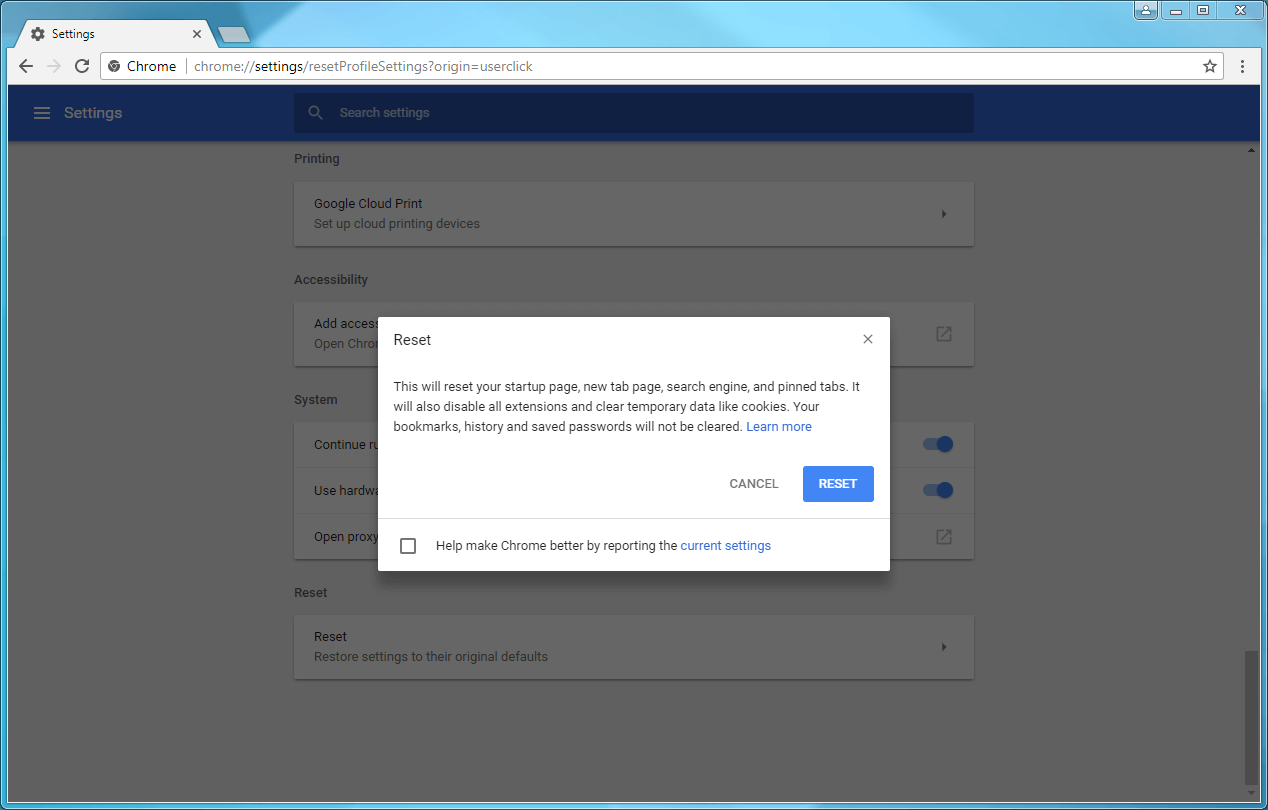Click the CANCEL button
The height and width of the screenshot is (810, 1268).
click(x=754, y=484)
